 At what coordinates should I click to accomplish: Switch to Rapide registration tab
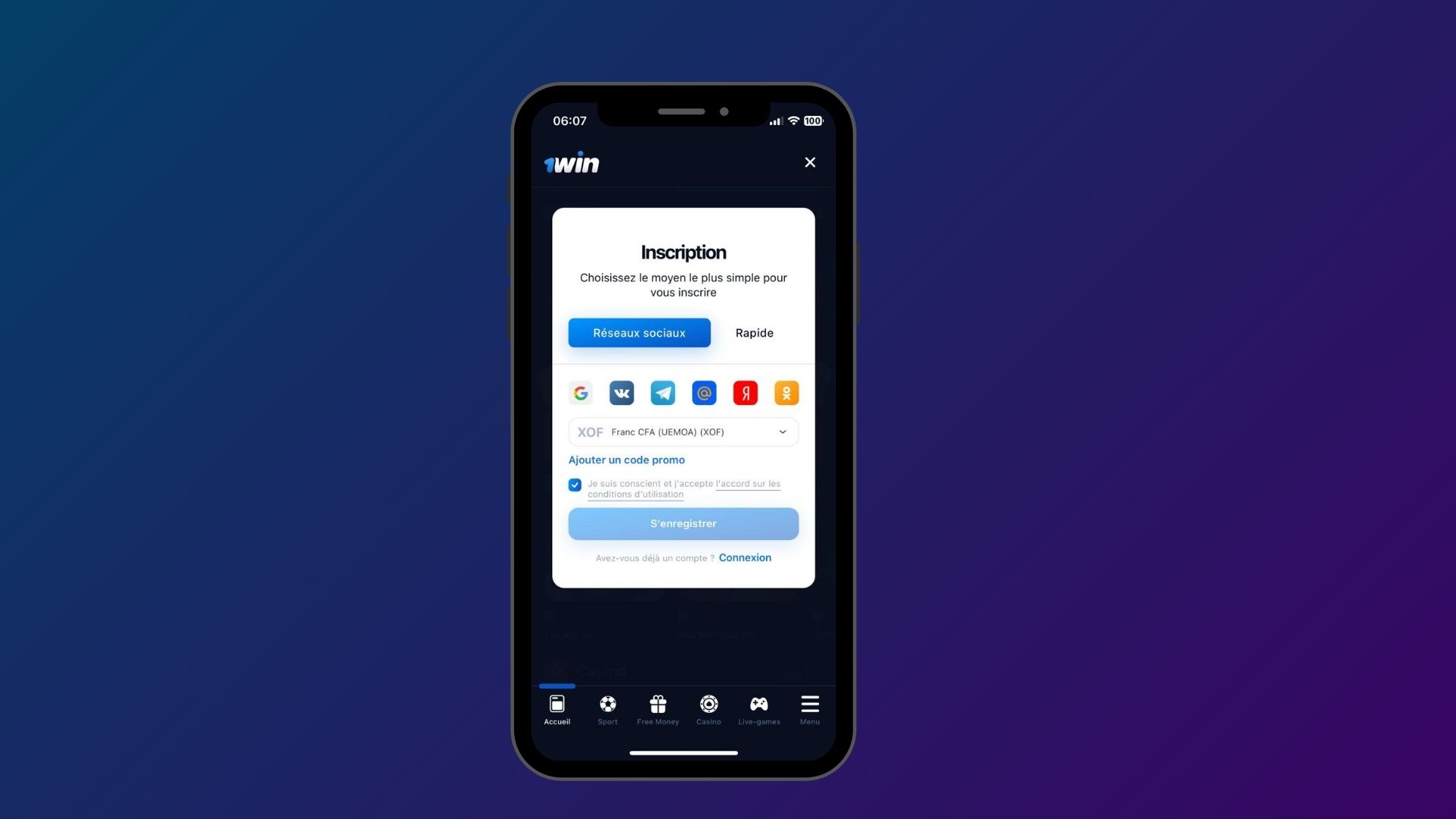click(754, 332)
